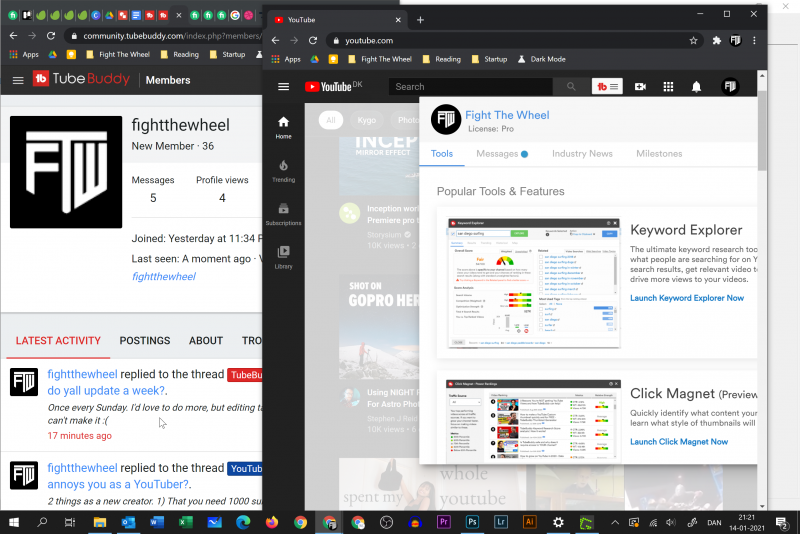
Task: Open Chrome extensions puzzle icon
Action: (x=716, y=40)
